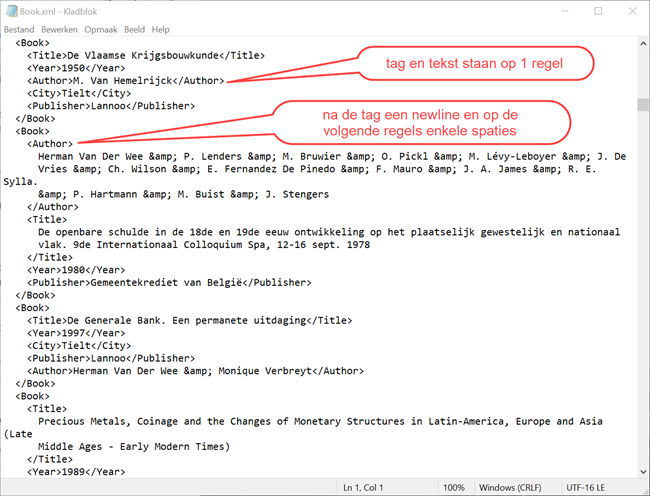The width and height of the screenshot is (650, 496).
Task: Click the scroll up arrow of text area
Action: pos(643,43)
